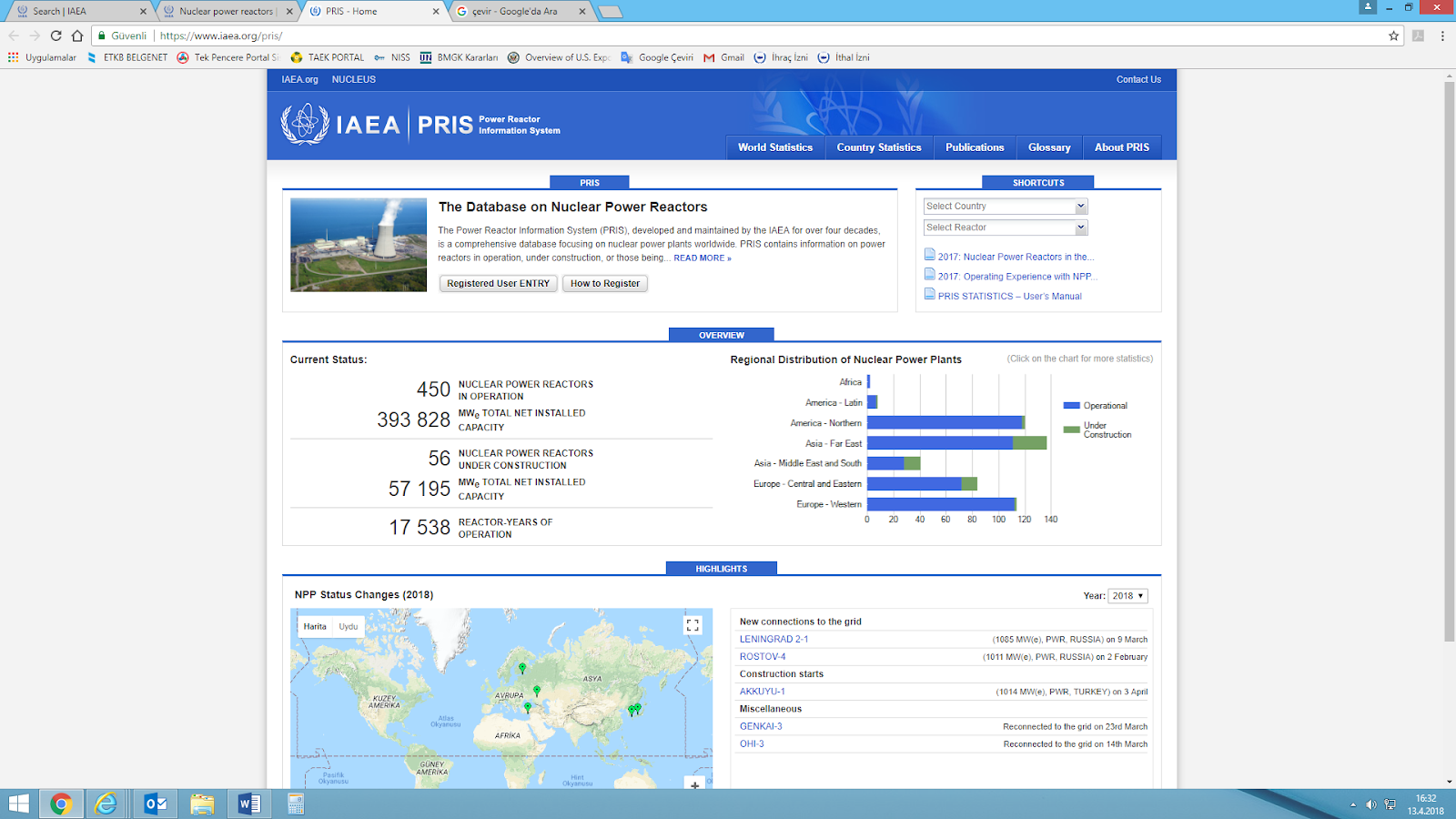This screenshot has height=819, width=1456.
Task: Open Country Statistics menu
Action: coord(879,147)
